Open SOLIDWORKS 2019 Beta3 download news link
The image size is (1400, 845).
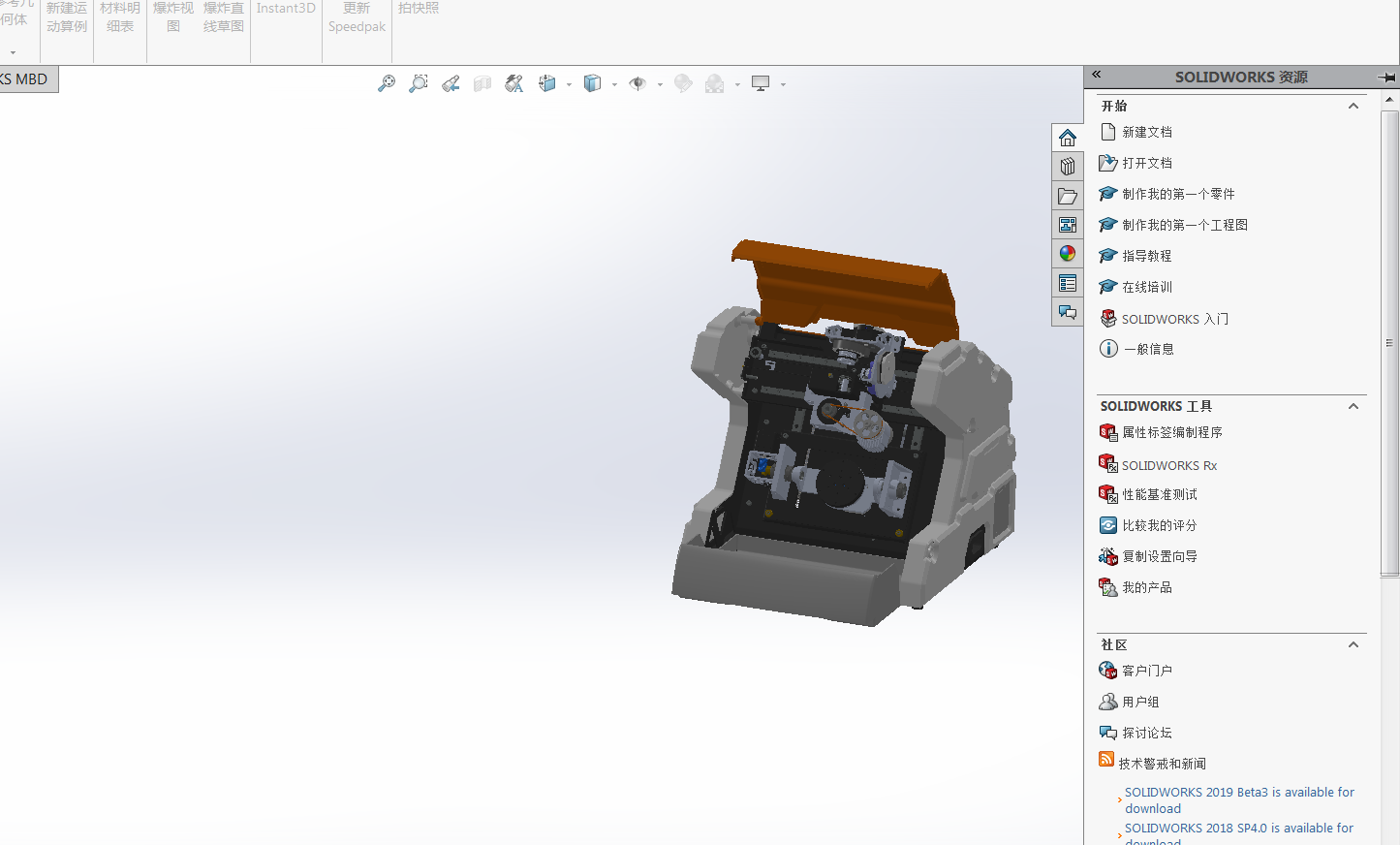tap(1238, 799)
